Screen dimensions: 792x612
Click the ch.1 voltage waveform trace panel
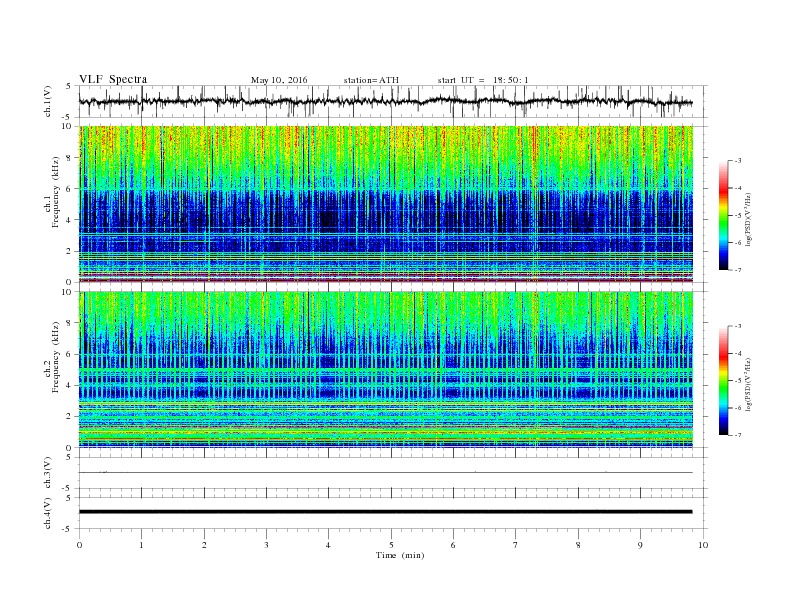[392, 101]
